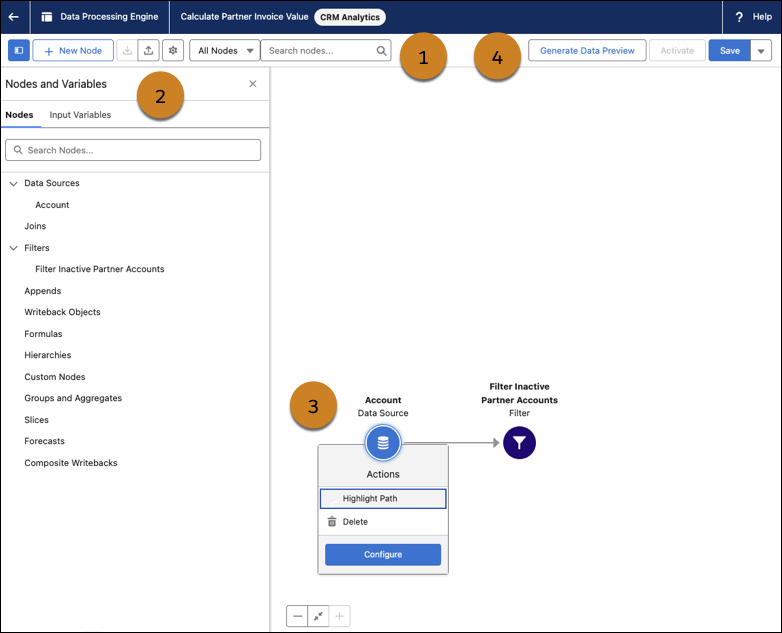Click Generate Data Preview
This screenshot has width=782, height=633.
[587, 50]
